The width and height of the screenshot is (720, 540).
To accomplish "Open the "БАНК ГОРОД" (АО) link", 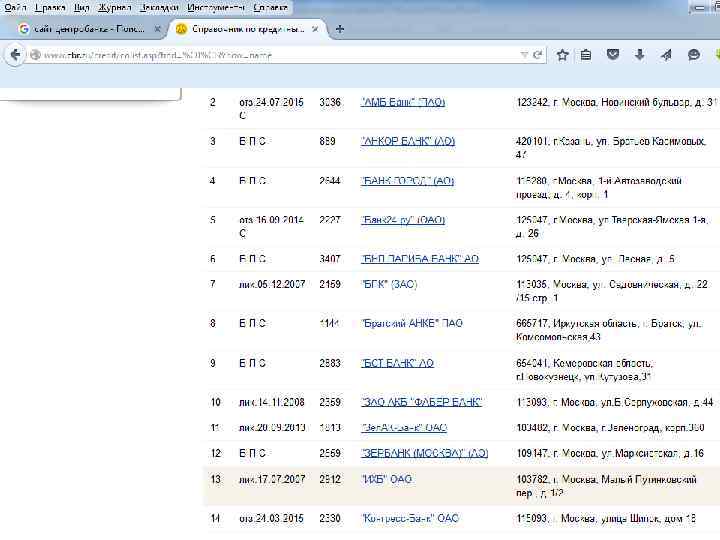I will coord(408,180).
